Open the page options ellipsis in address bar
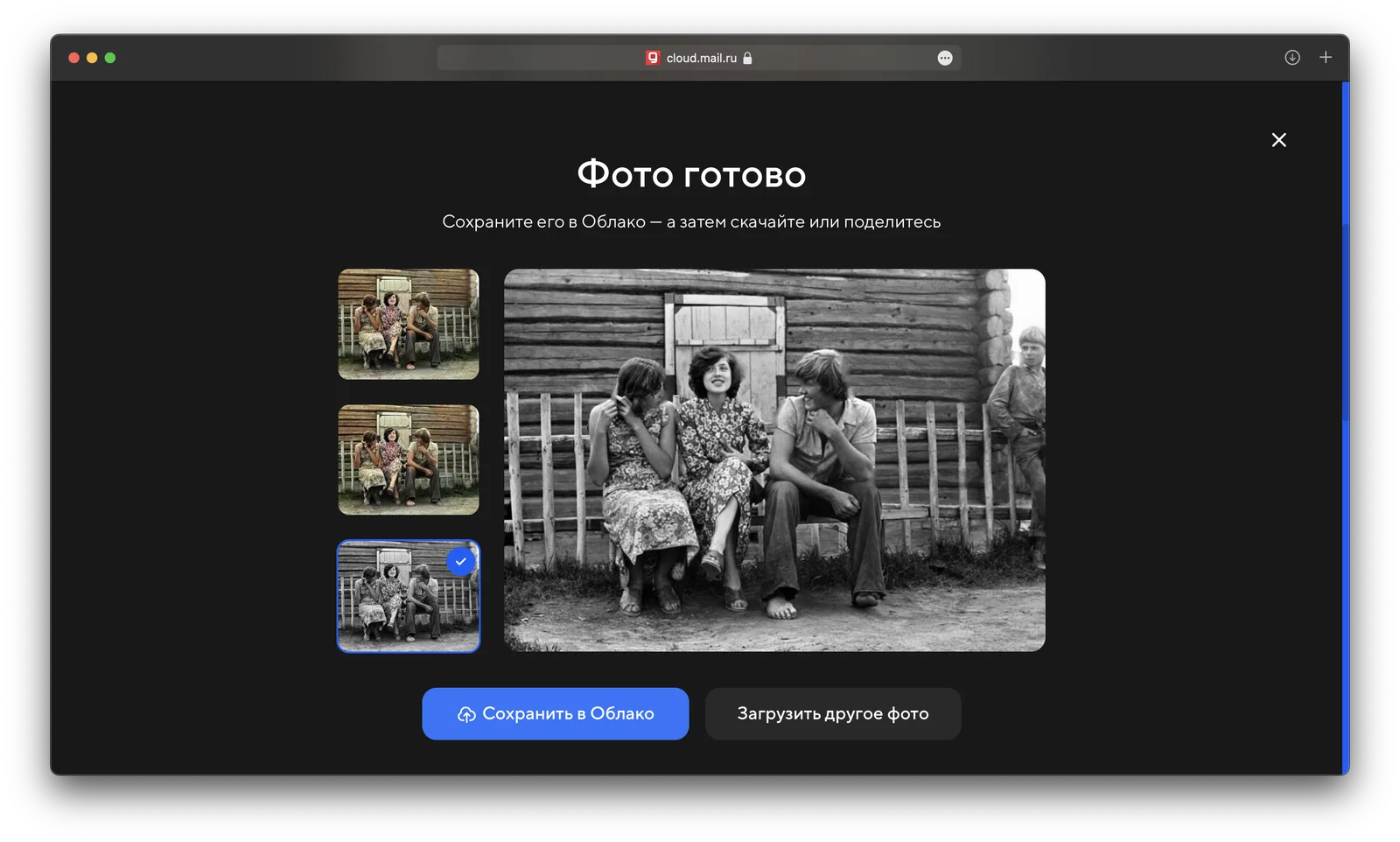The image size is (1400, 842). (x=945, y=58)
